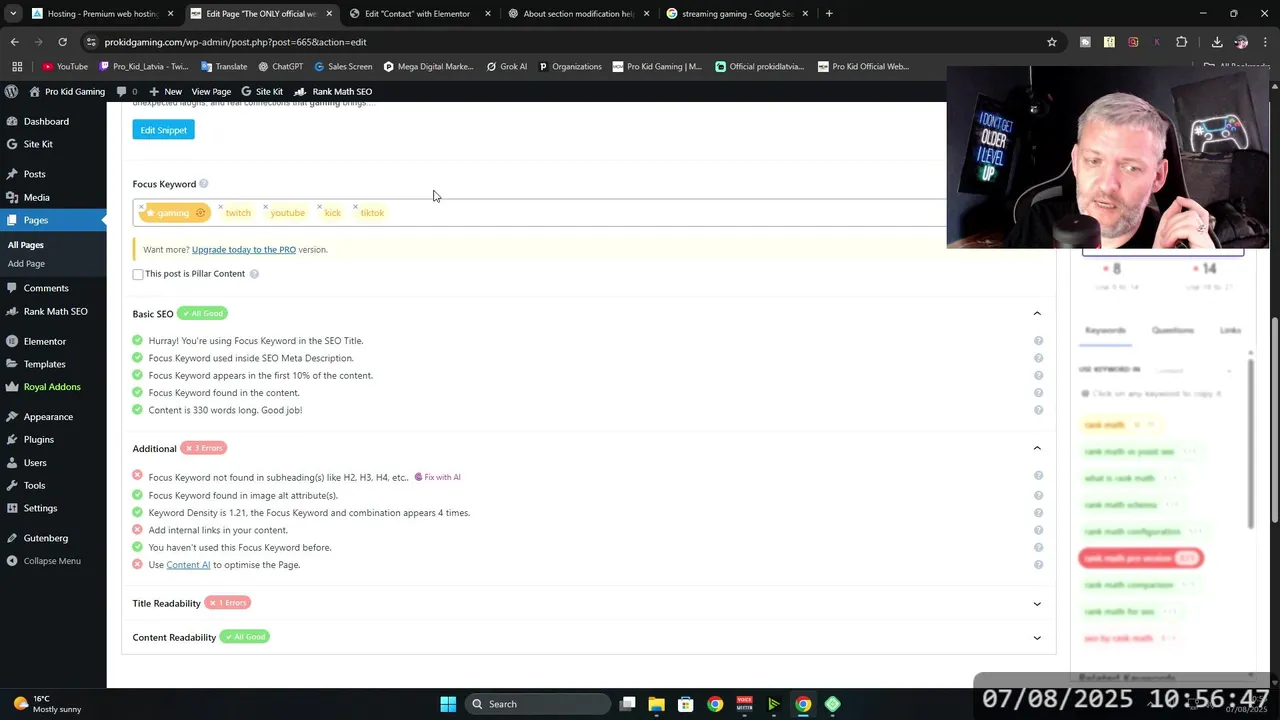The height and width of the screenshot is (720, 1280).
Task: Remove the tiktok keyword tag
Action: coord(355,207)
